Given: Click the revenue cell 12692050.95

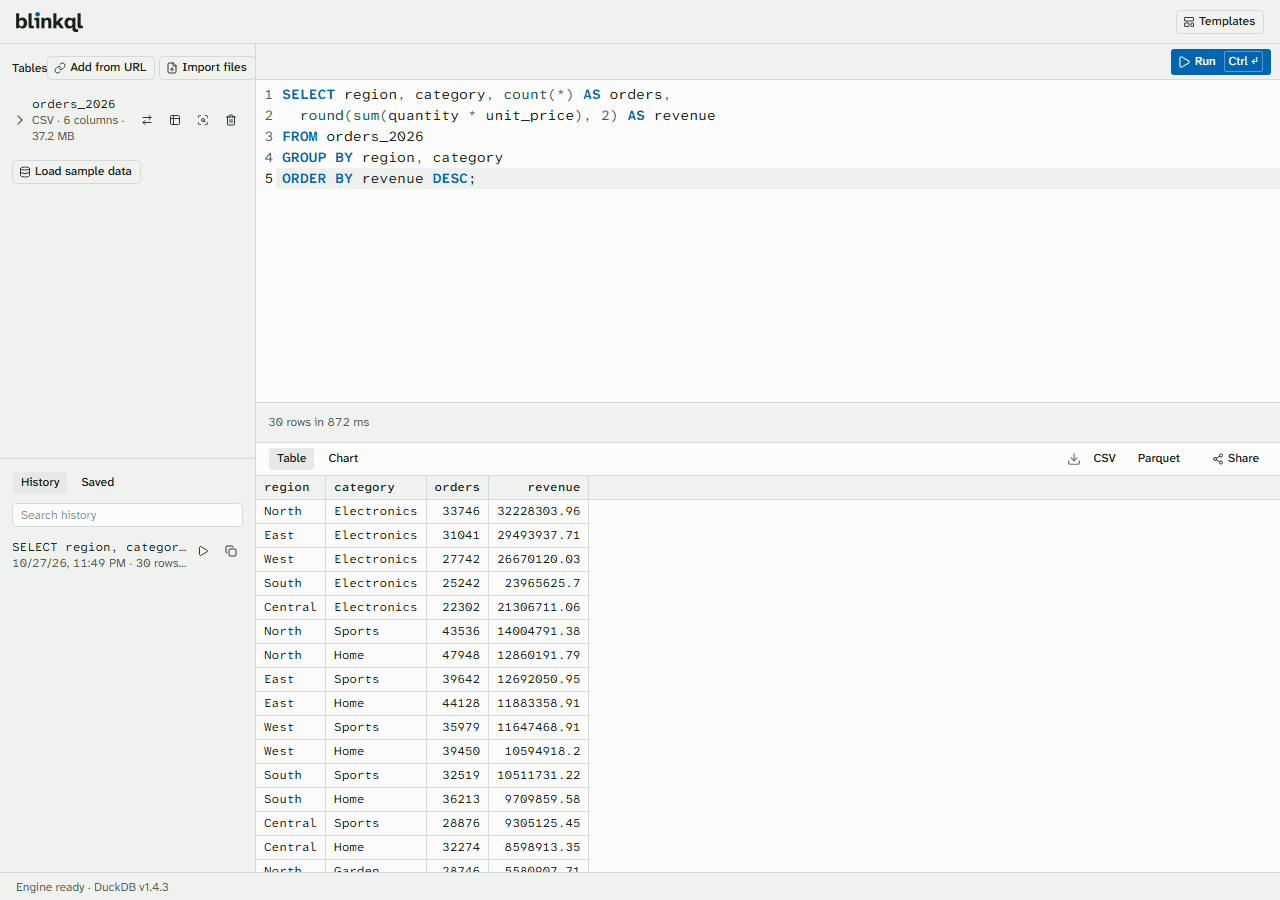Looking at the screenshot, I should pos(539,680).
